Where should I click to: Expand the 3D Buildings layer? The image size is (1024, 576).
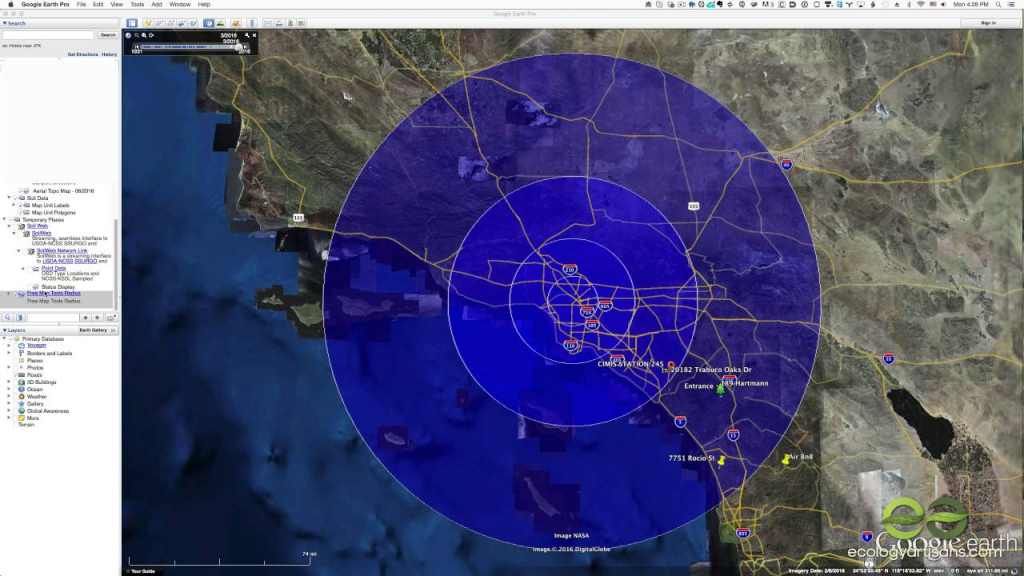tap(9, 382)
